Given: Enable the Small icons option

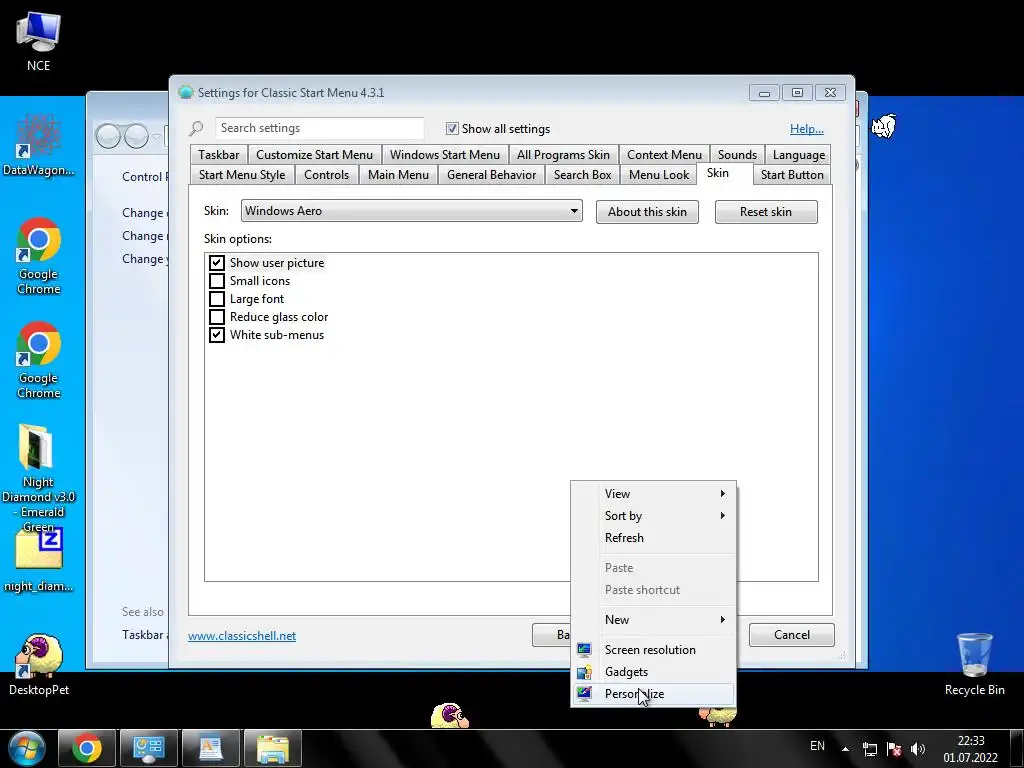Looking at the screenshot, I should [217, 281].
